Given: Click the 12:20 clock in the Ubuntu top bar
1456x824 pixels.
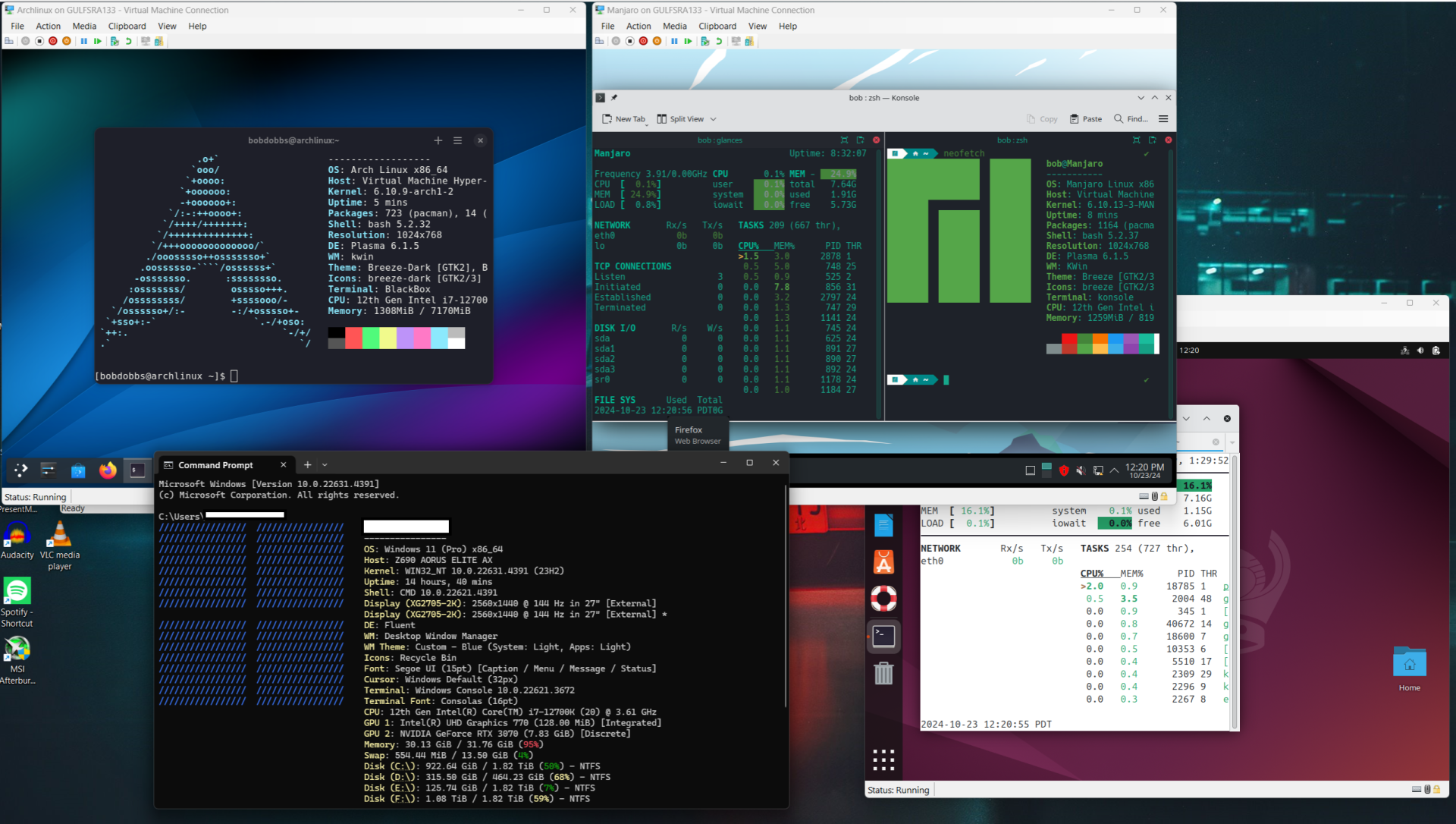Looking at the screenshot, I should (1189, 351).
